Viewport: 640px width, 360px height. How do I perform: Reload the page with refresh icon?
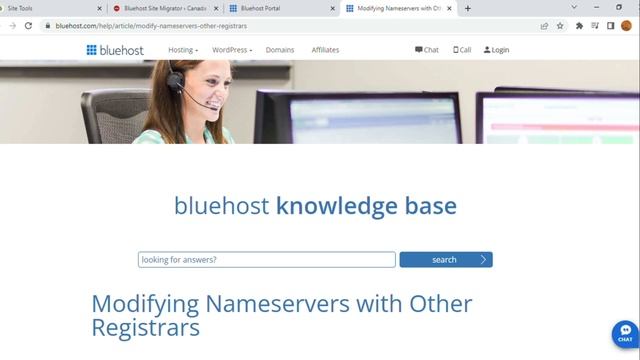(28, 26)
